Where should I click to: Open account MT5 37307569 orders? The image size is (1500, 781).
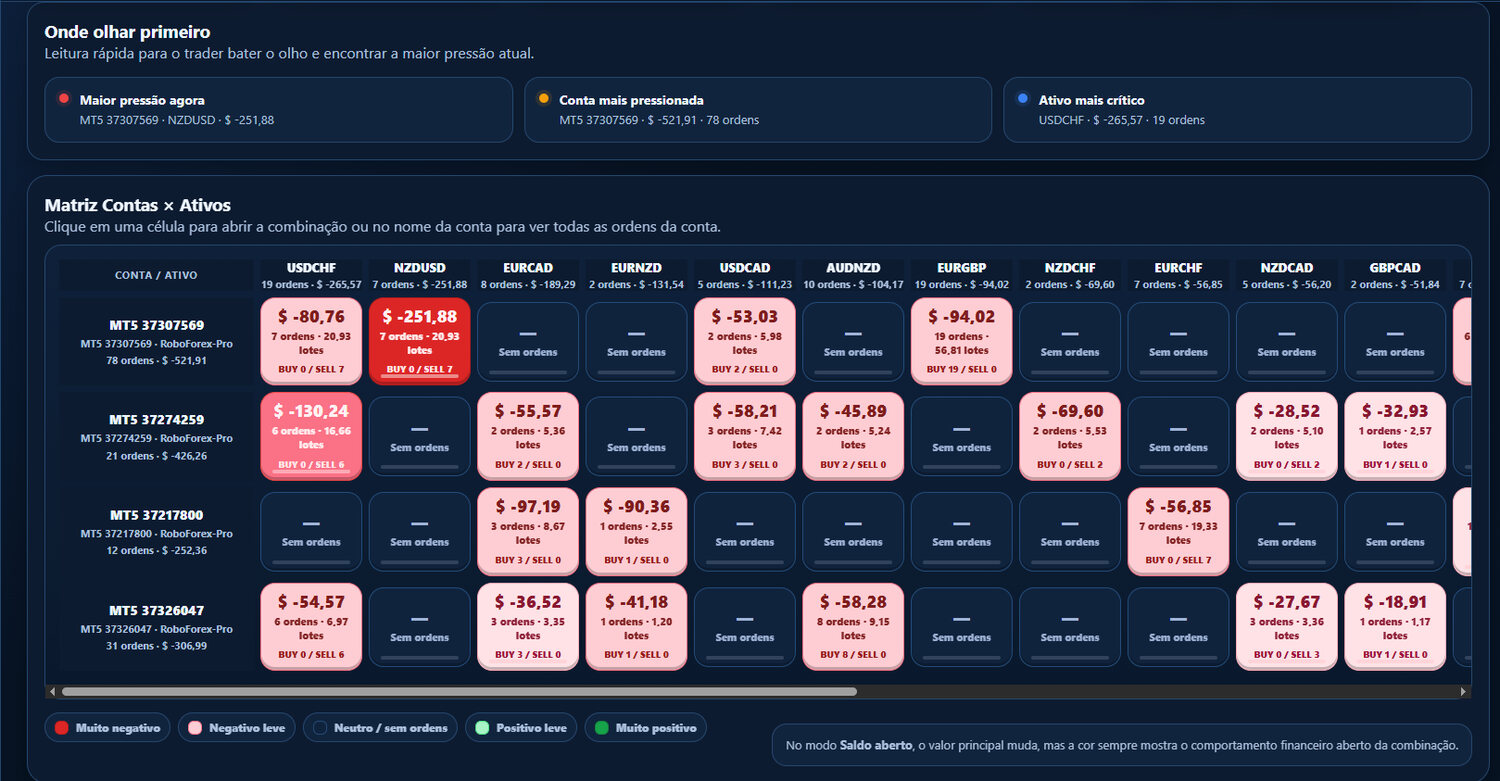click(x=156, y=325)
